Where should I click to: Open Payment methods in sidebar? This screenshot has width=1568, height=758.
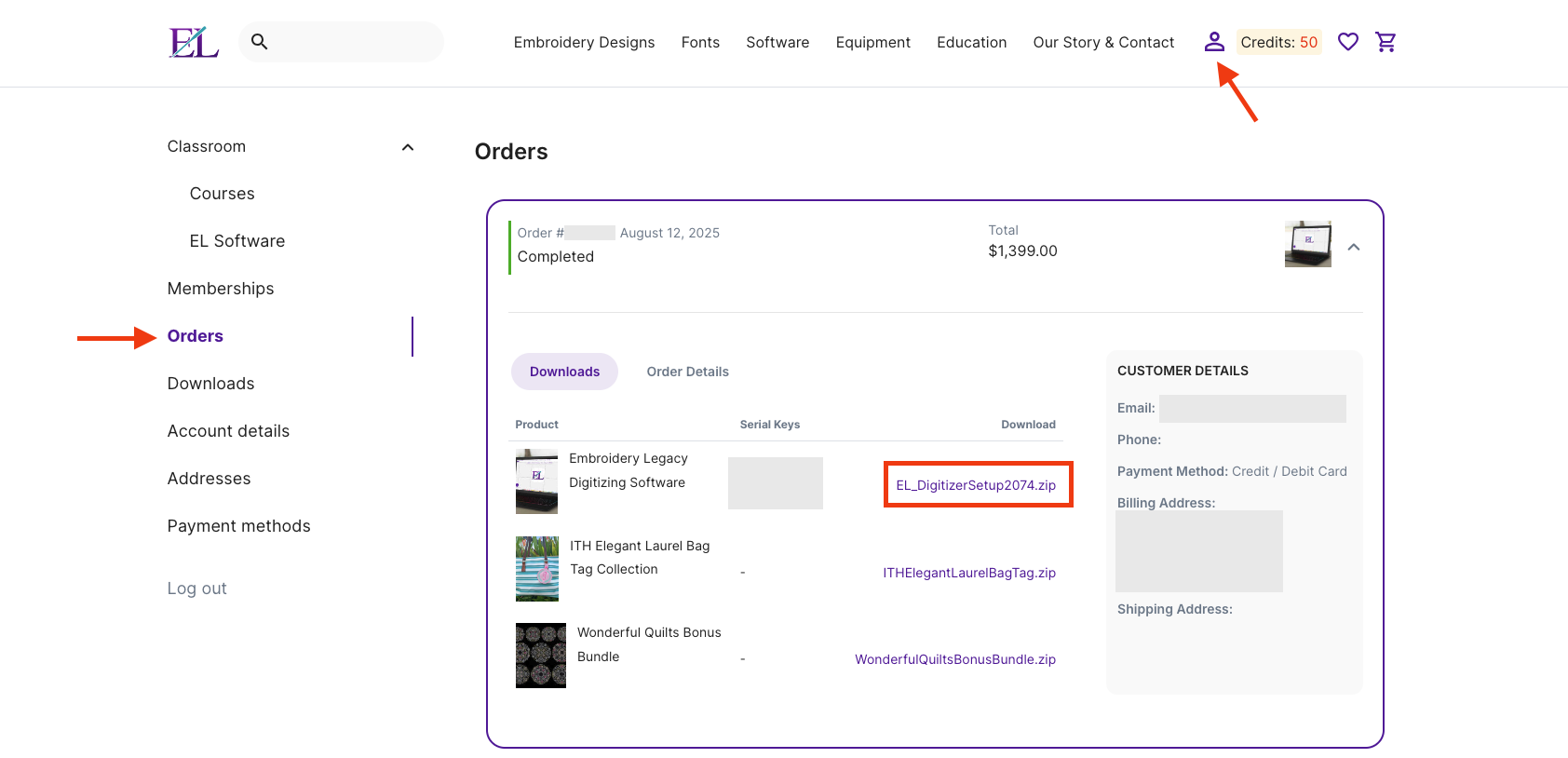[x=239, y=526]
